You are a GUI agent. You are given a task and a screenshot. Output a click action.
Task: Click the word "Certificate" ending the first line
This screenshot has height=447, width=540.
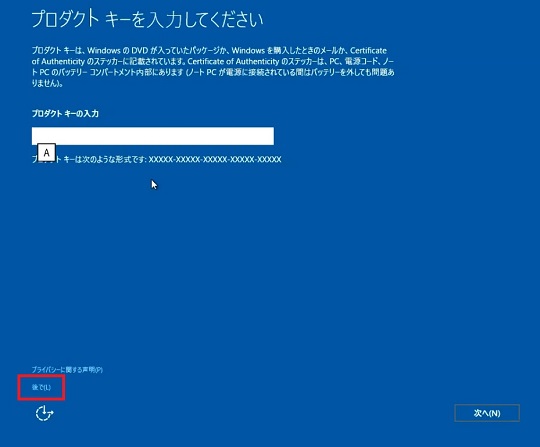(x=368, y=51)
